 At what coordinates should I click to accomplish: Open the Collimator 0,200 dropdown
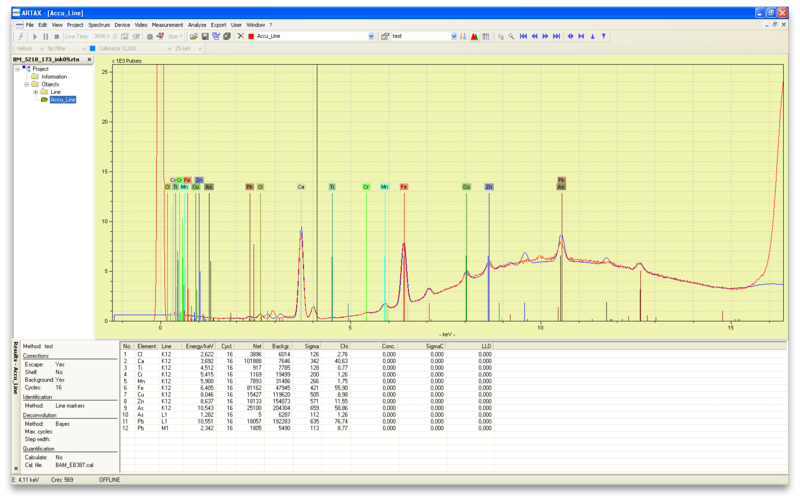169,48
